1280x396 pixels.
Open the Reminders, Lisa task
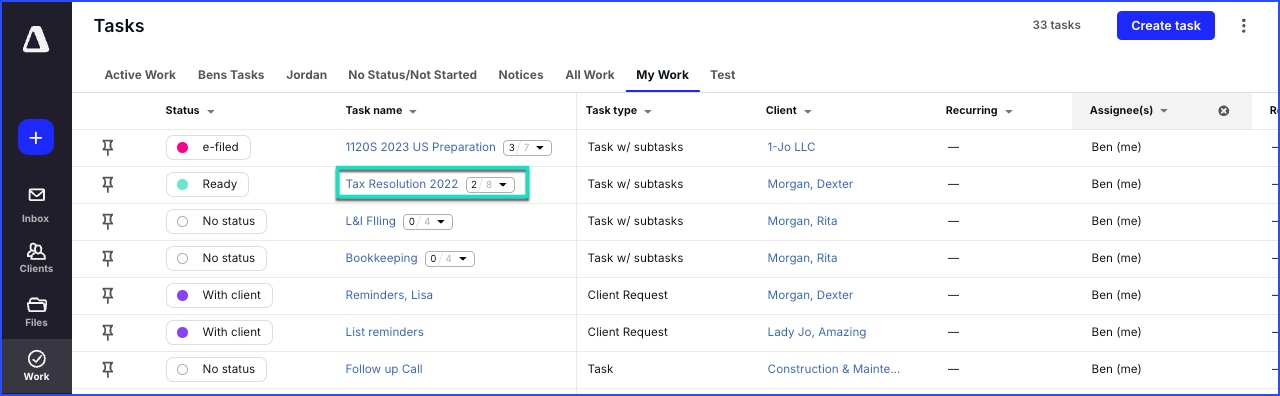[389, 295]
